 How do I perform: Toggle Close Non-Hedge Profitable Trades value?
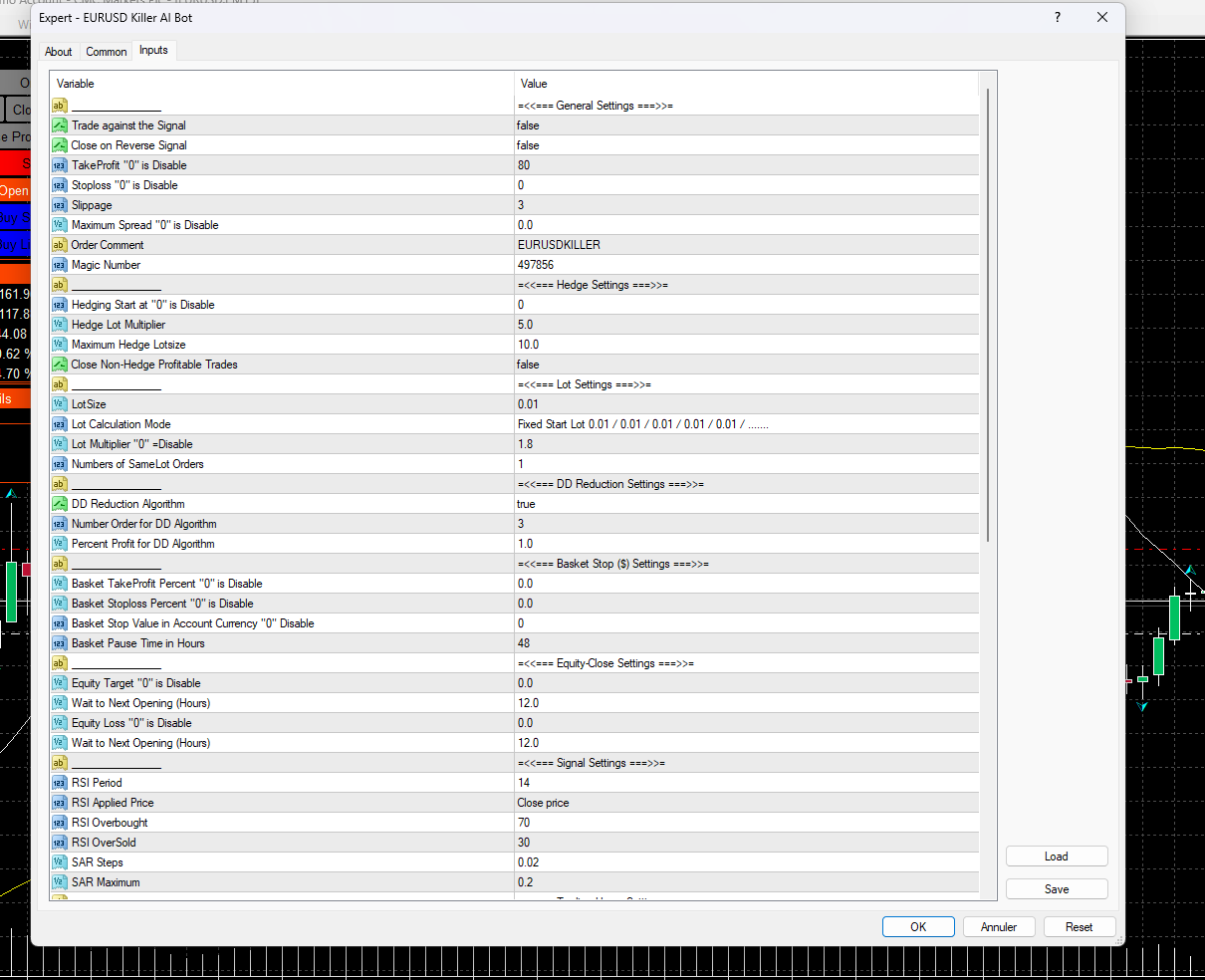pyautogui.click(x=747, y=365)
